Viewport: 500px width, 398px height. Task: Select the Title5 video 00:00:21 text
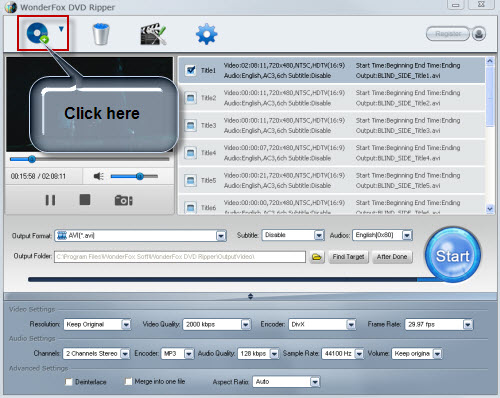(284, 175)
